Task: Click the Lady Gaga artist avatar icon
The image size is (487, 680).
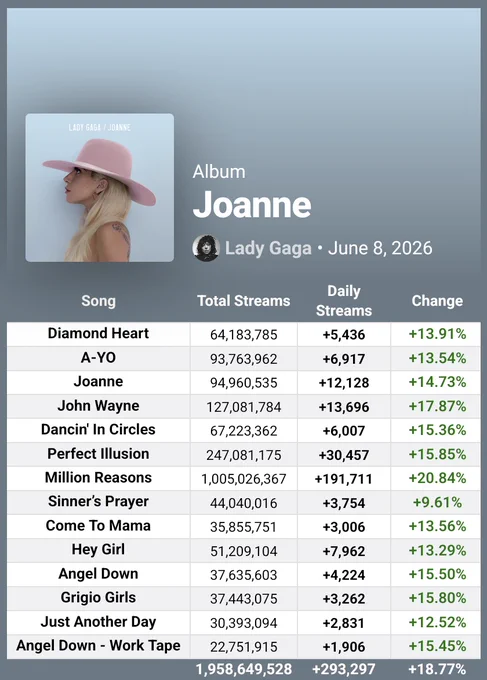Action: tap(206, 248)
